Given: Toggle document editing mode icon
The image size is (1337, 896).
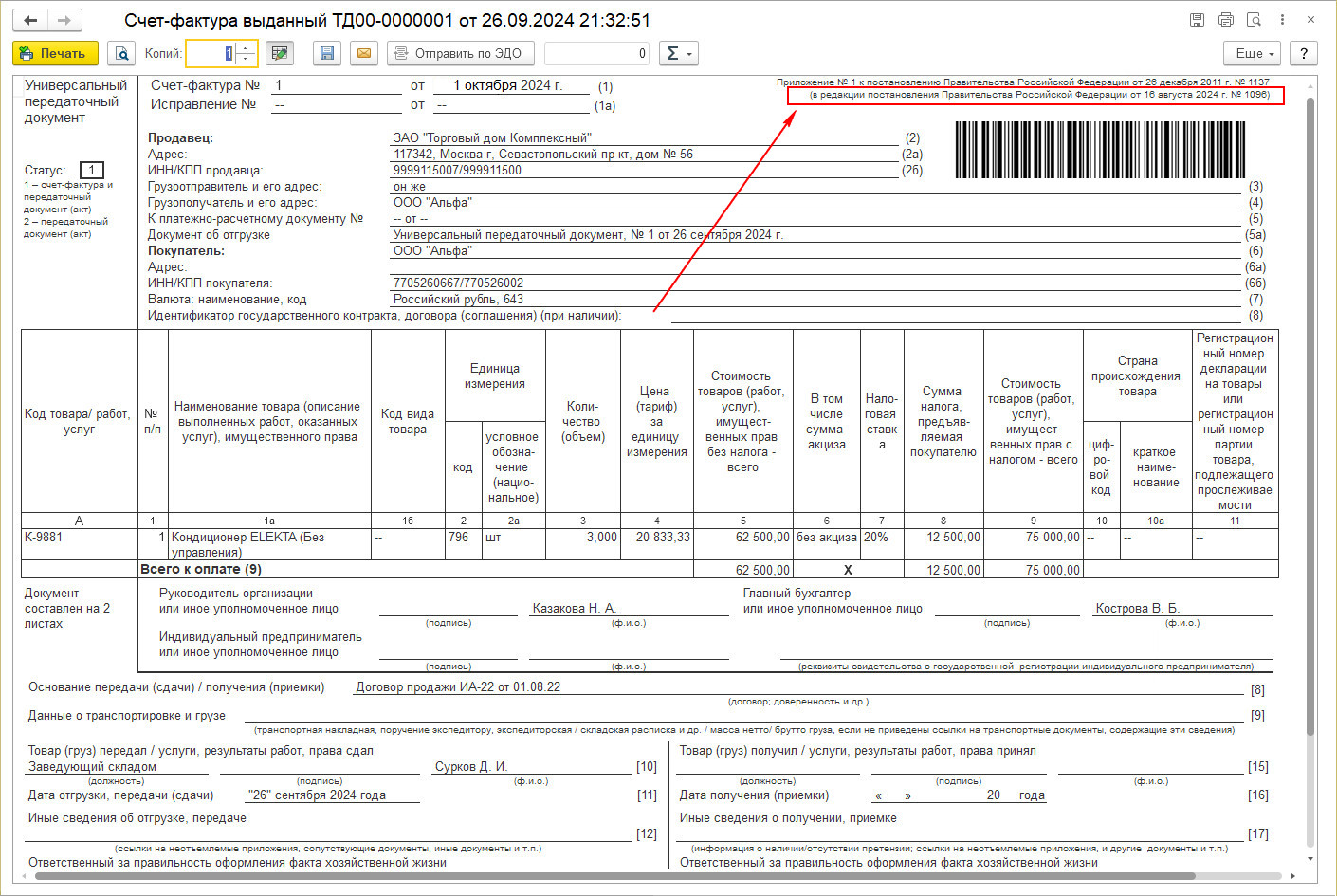Looking at the screenshot, I should click(x=279, y=54).
